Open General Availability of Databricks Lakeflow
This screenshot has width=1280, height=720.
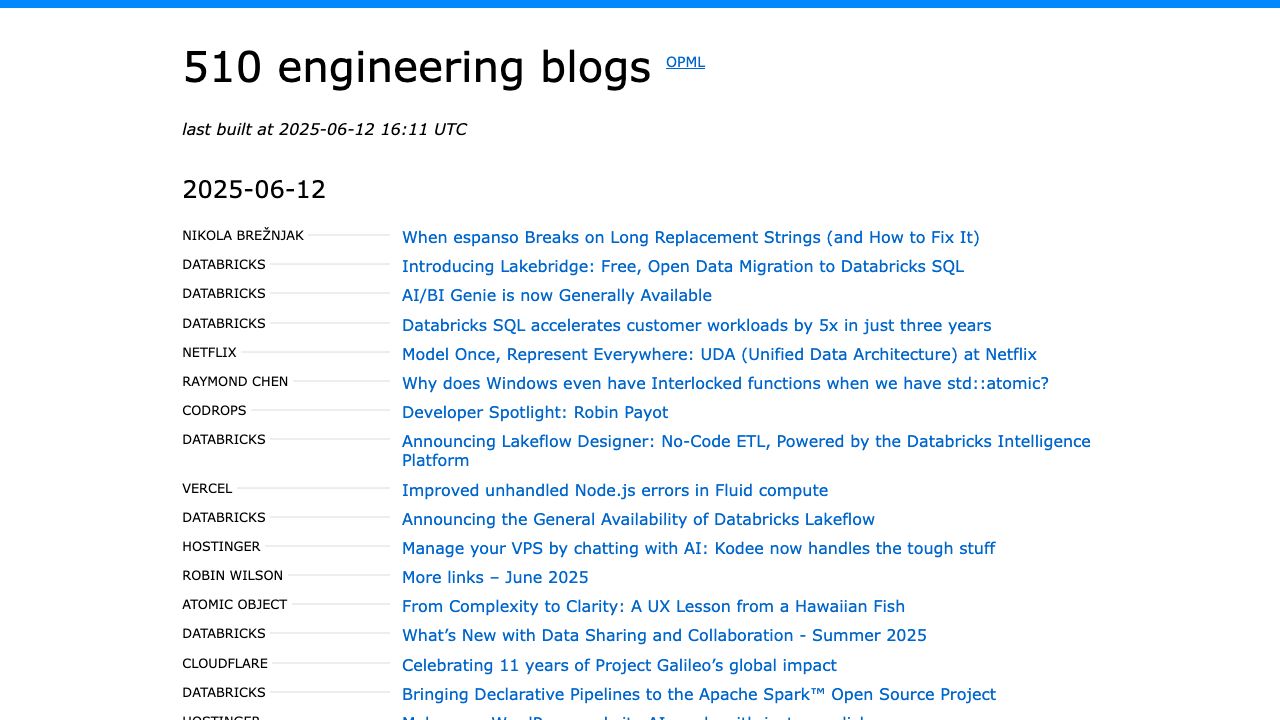[638, 520]
